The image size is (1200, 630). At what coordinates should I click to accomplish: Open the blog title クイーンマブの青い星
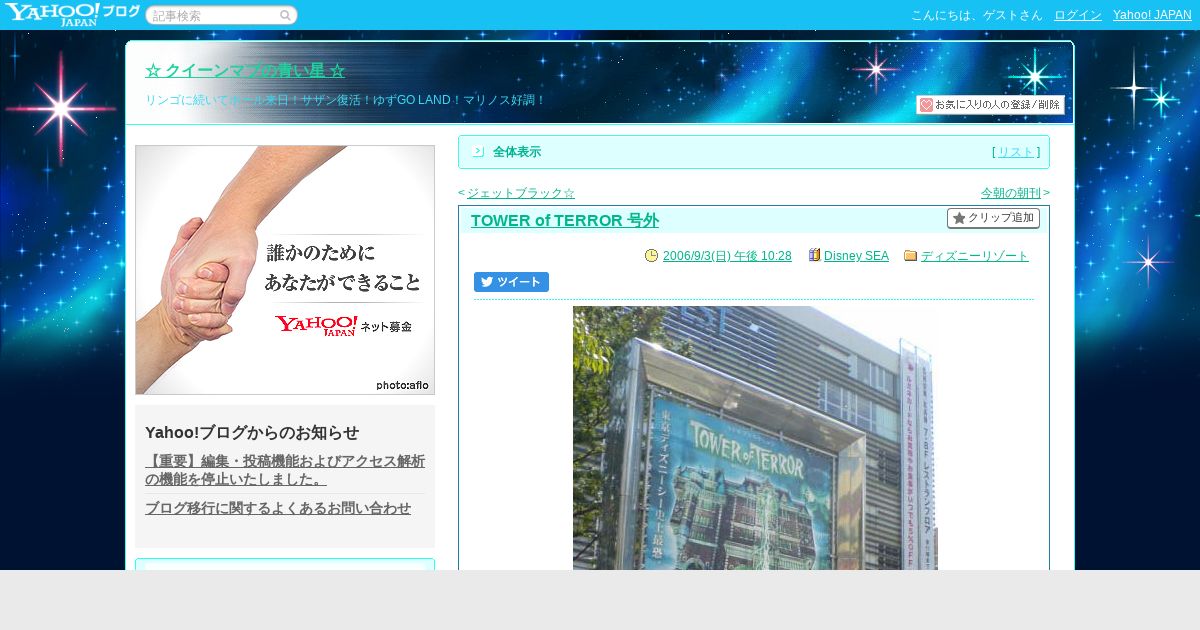[x=245, y=71]
